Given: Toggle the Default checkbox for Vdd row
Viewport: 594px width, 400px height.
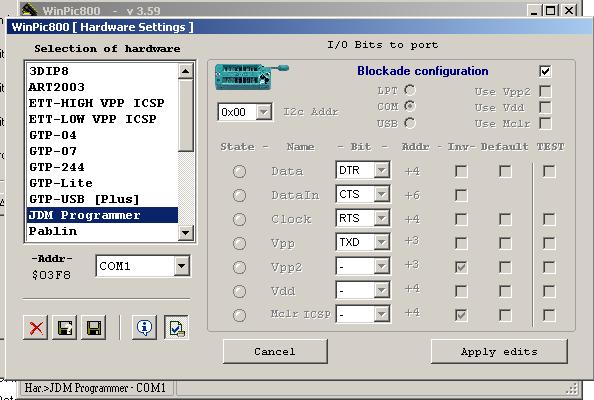Looking at the screenshot, I should point(505,291).
